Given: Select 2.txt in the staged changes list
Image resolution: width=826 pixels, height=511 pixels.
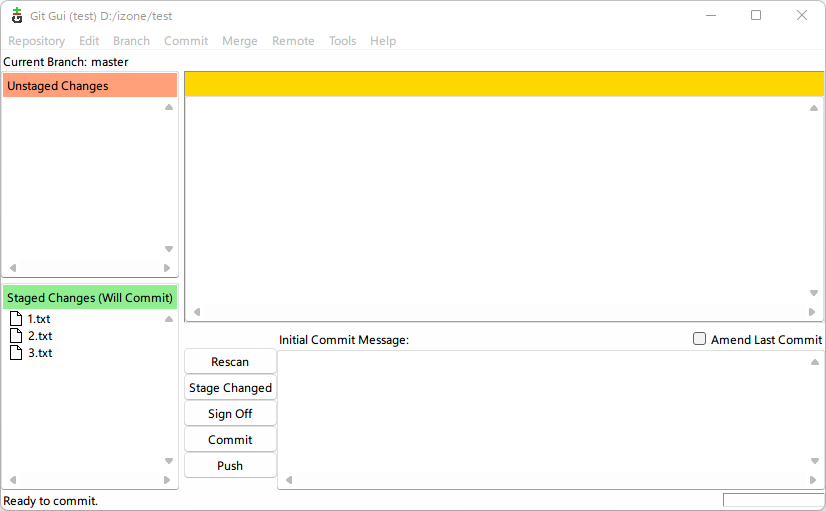Looking at the screenshot, I should [x=40, y=336].
